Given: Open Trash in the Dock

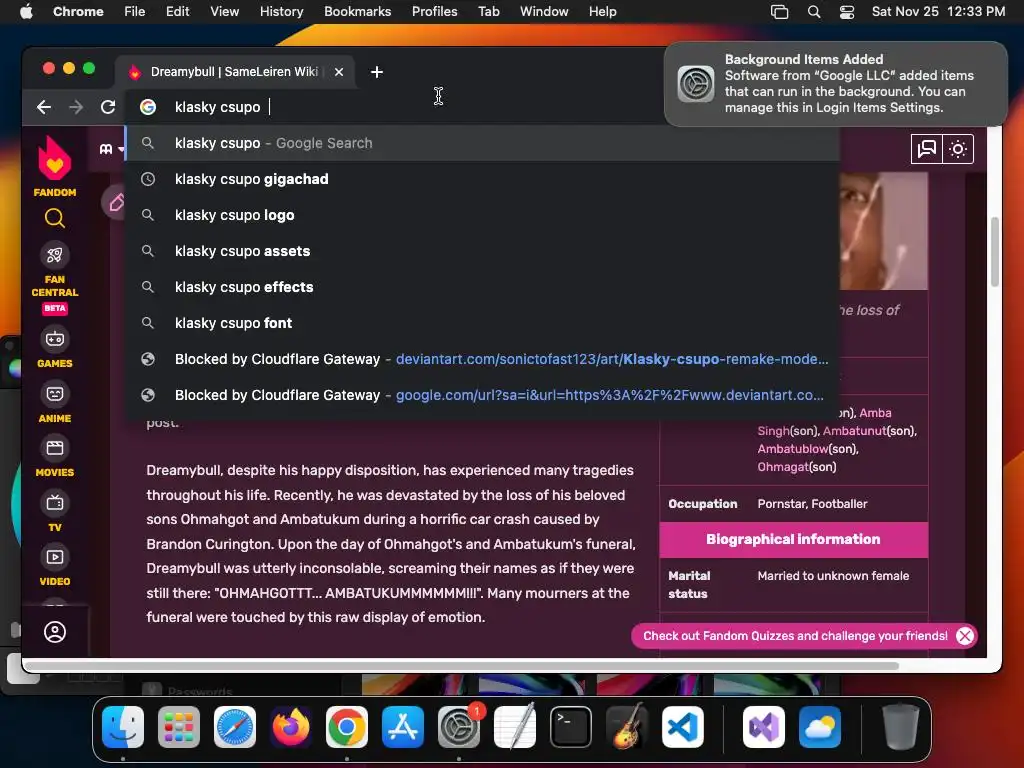Looking at the screenshot, I should click(x=901, y=727).
